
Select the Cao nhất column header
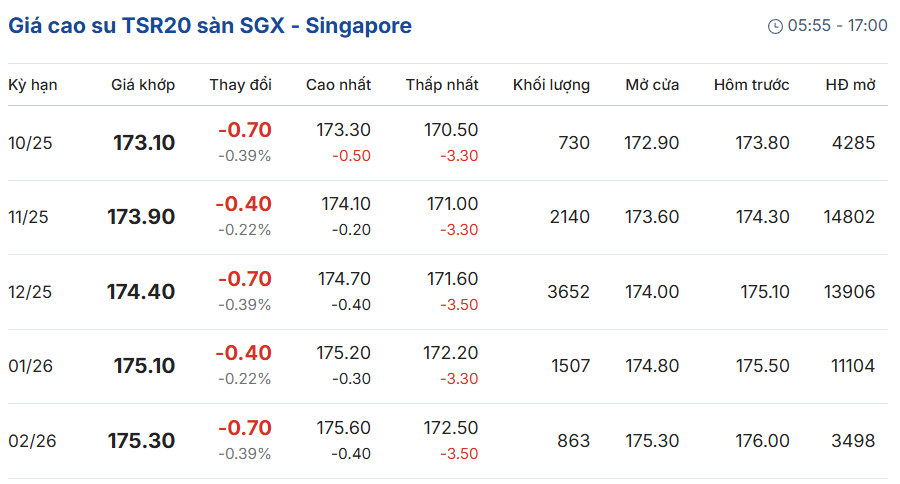338,85
